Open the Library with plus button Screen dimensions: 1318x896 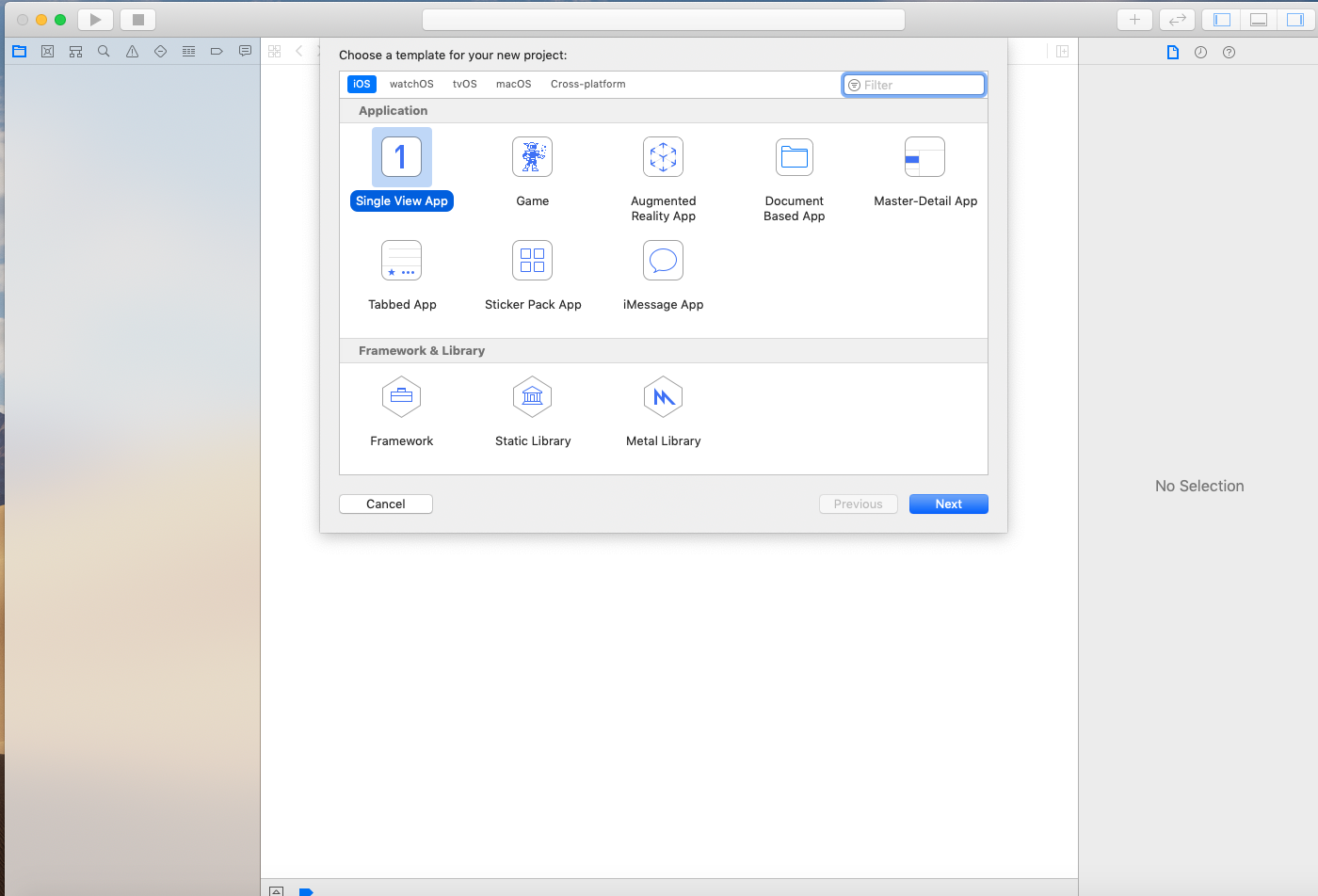1134,20
